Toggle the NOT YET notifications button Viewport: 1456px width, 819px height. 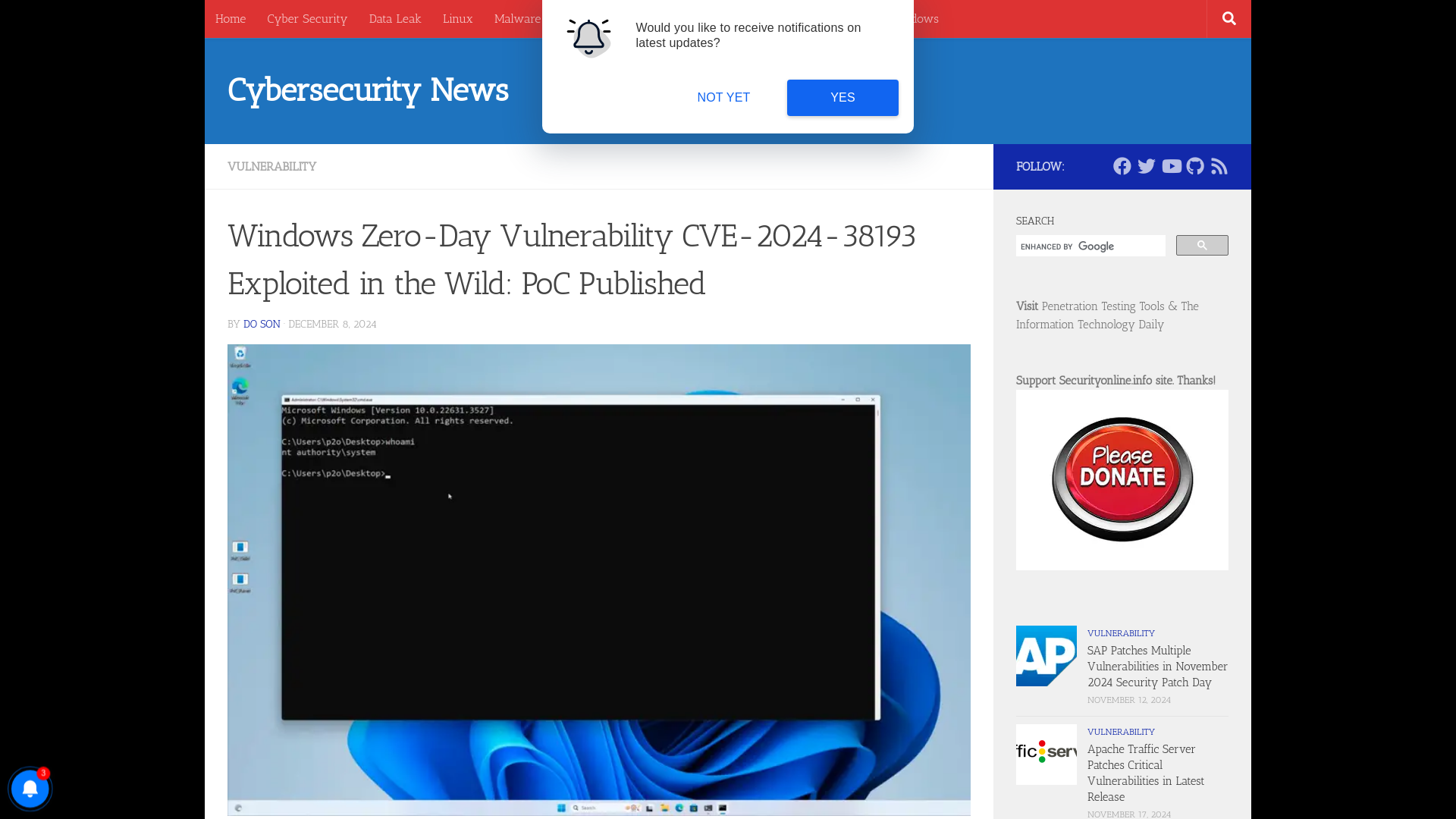pyautogui.click(x=723, y=97)
